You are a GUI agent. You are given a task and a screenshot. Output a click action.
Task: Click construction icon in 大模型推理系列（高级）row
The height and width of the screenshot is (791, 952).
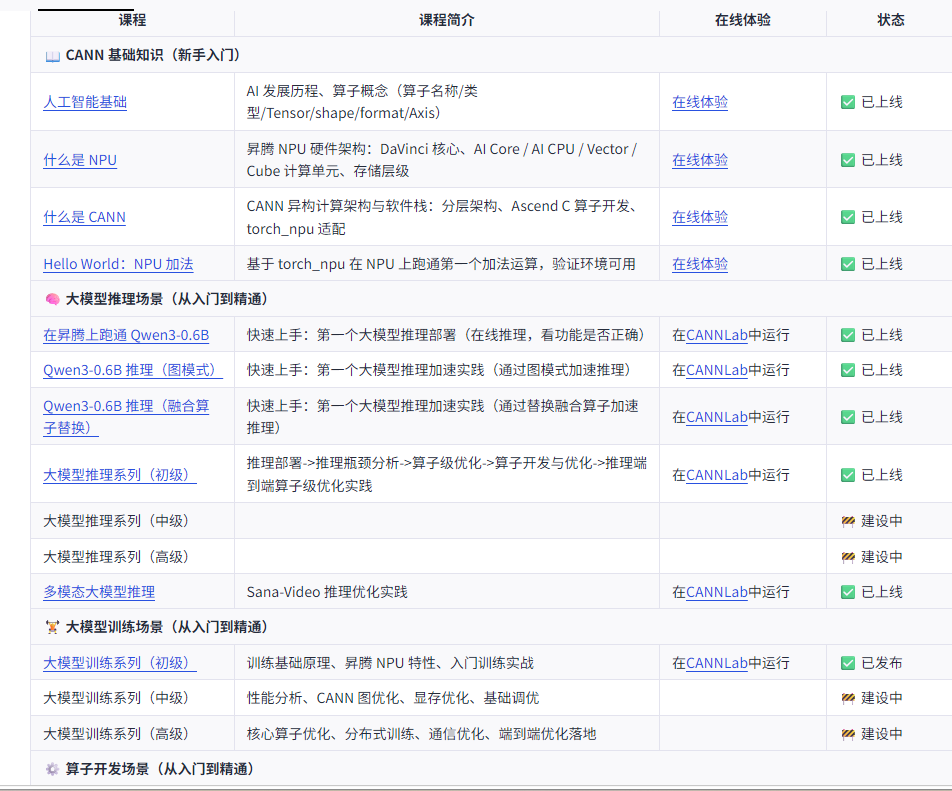click(x=848, y=557)
